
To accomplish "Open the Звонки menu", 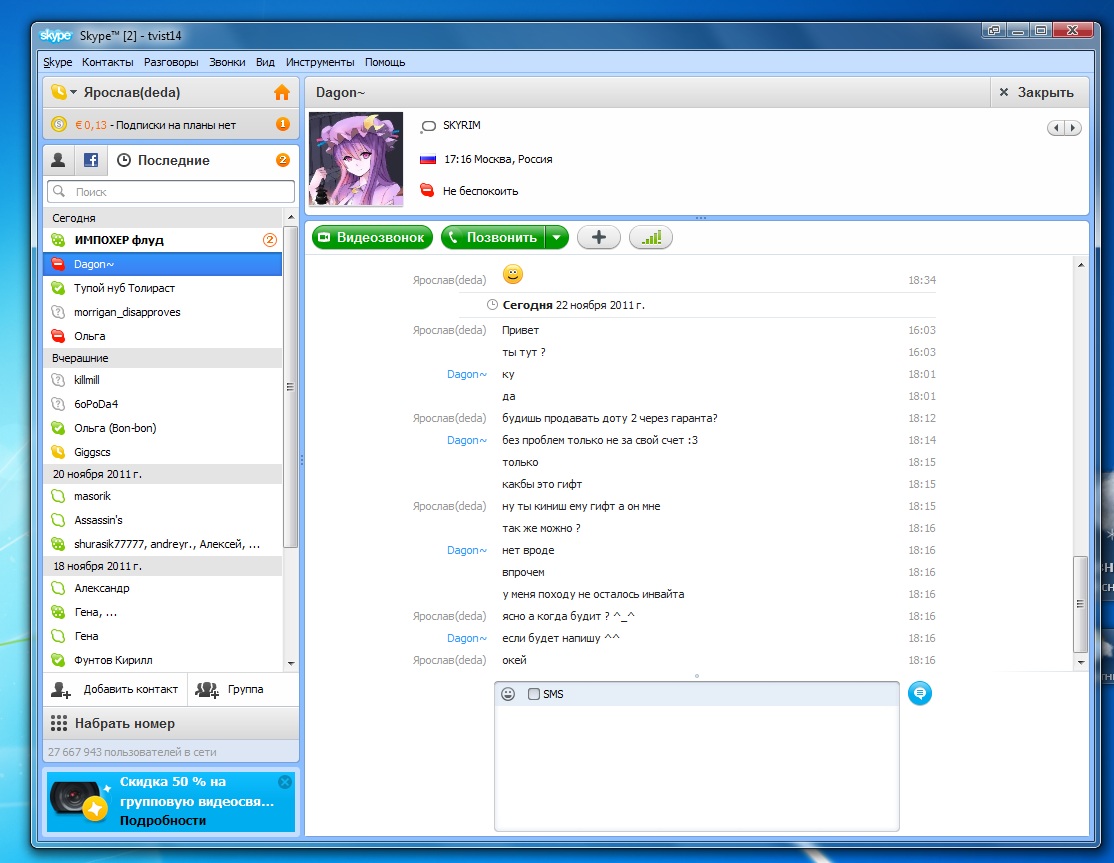I will tap(227, 63).
